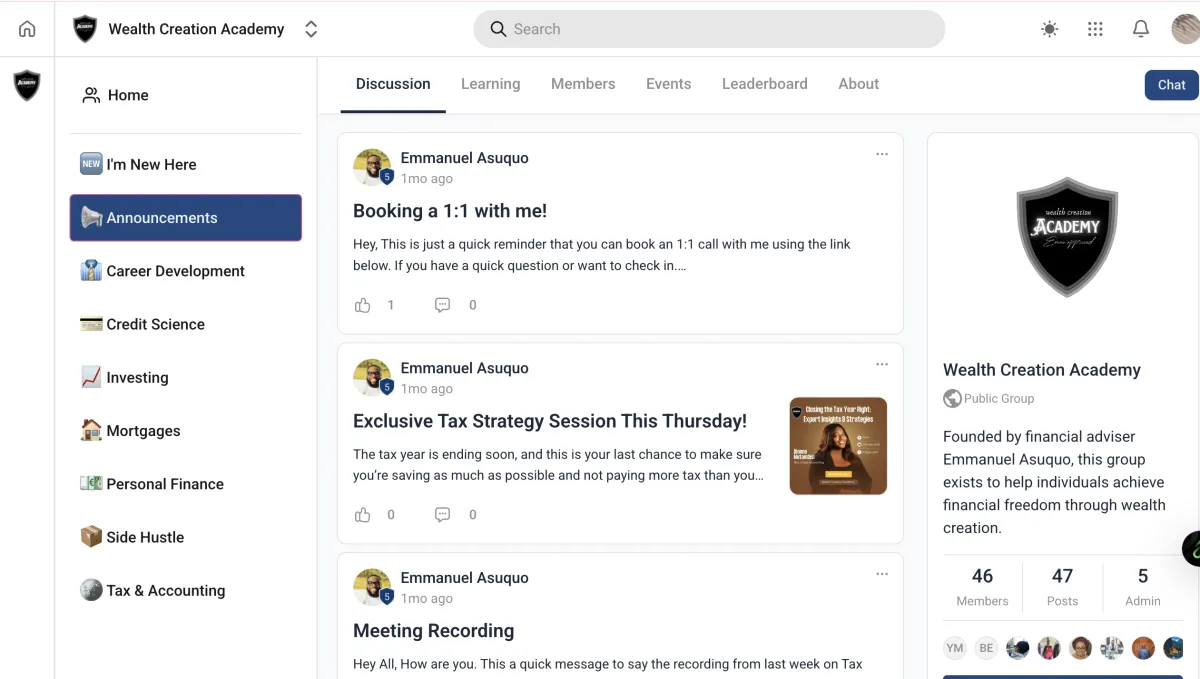1200x679 pixels.
Task: Open the Investing channel
Action: [x=185, y=377]
